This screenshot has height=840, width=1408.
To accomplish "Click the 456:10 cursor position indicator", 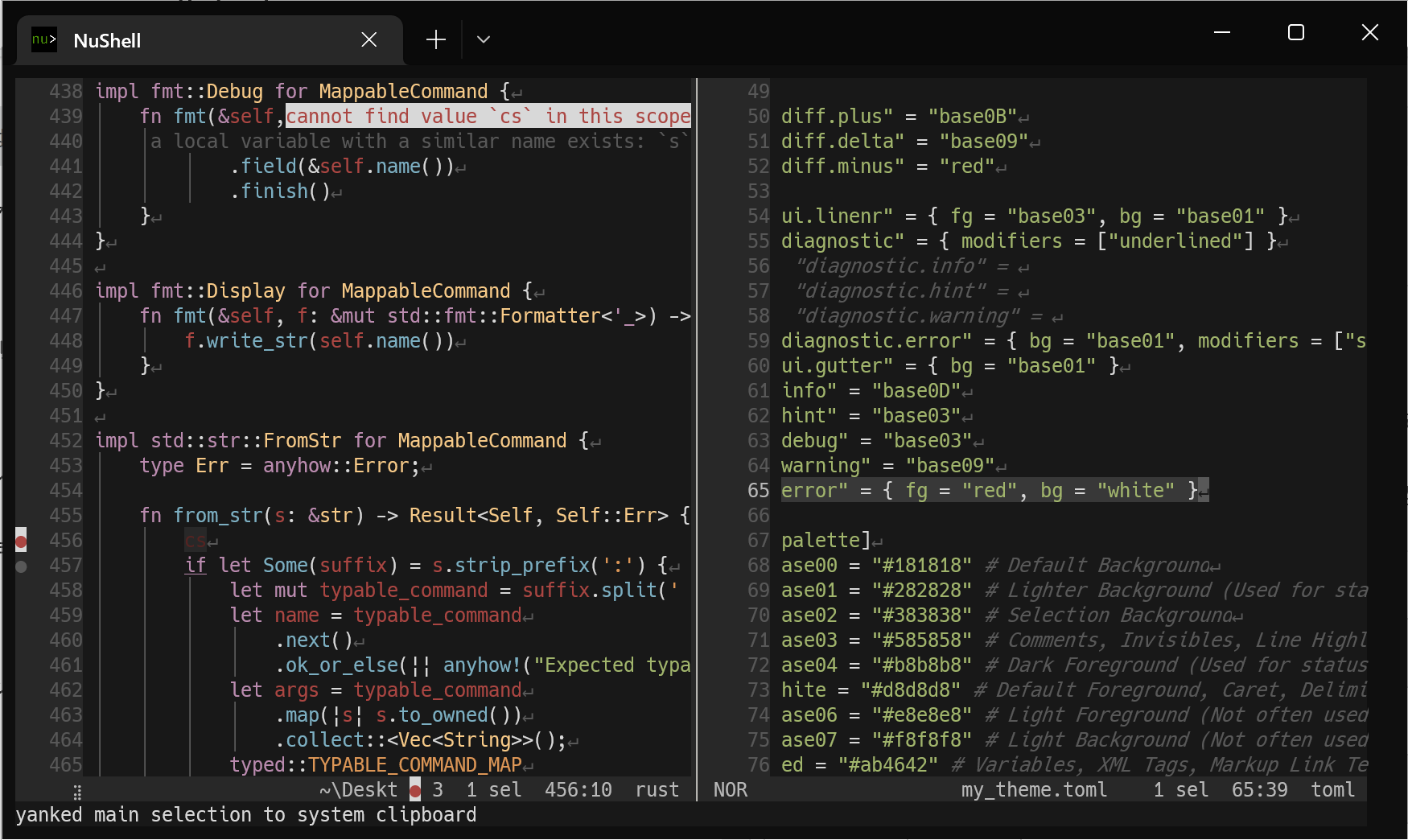I will pos(578,790).
